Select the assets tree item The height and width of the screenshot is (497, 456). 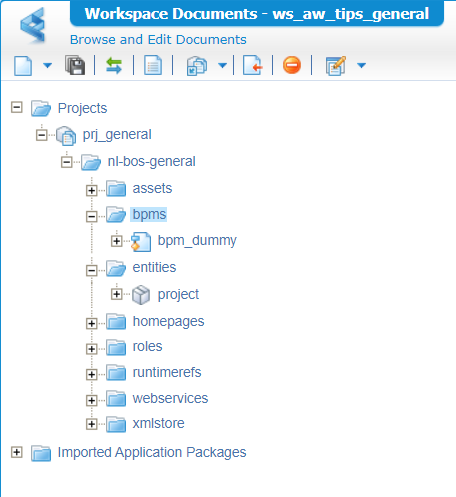click(152, 188)
